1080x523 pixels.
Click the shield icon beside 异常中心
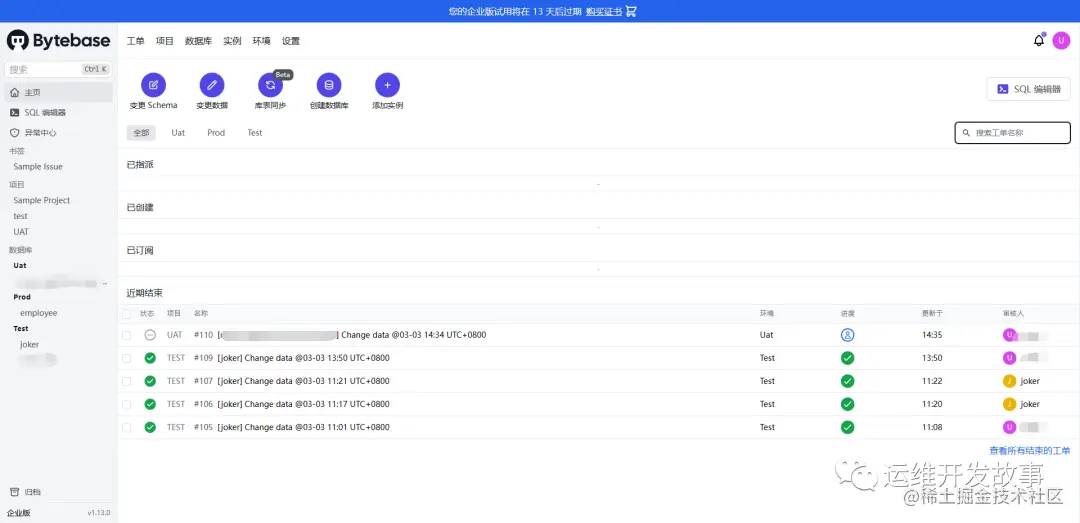(14, 132)
